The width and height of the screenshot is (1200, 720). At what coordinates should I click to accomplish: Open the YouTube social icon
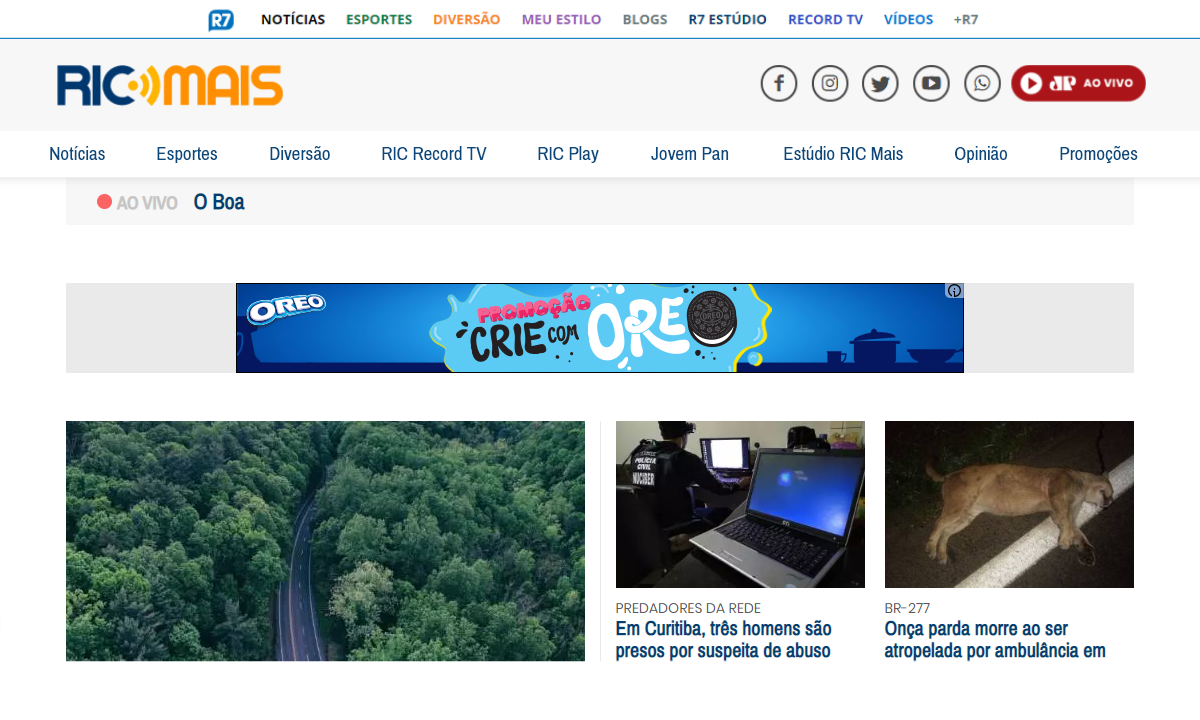[931, 83]
